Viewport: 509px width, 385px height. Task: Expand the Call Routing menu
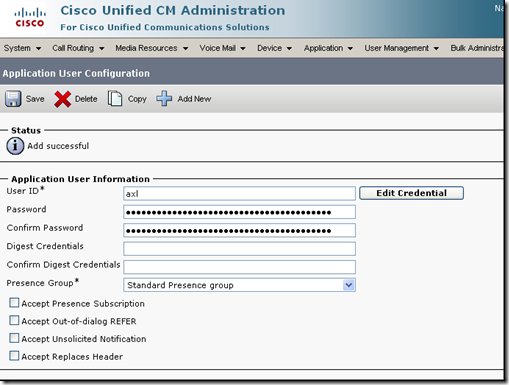tap(78, 48)
